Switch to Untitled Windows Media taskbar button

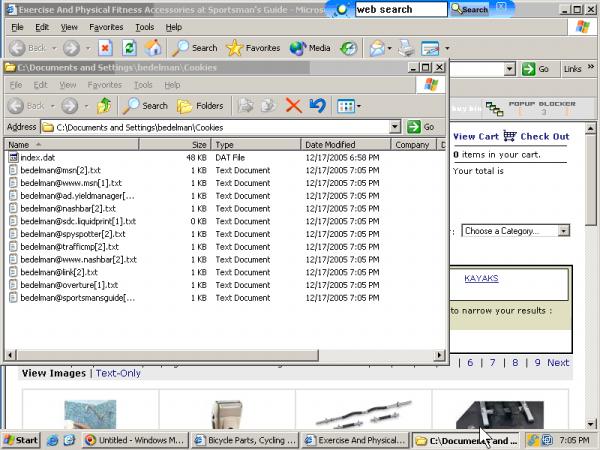(x=135, y=440)
